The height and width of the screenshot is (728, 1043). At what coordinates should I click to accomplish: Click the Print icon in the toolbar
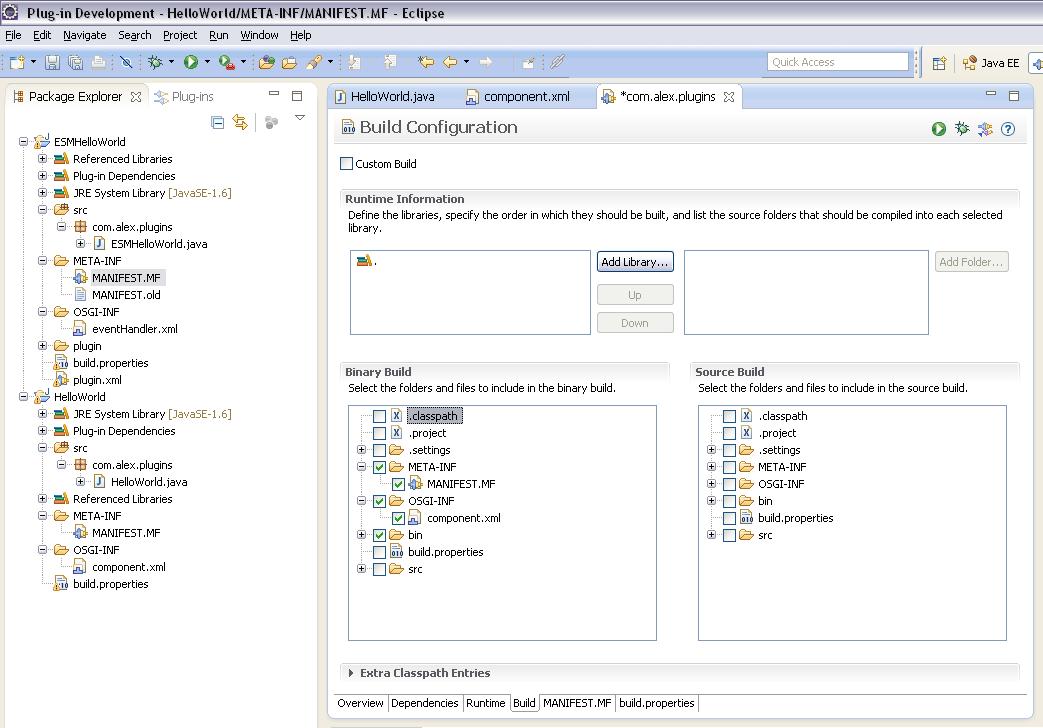[98, 63]
